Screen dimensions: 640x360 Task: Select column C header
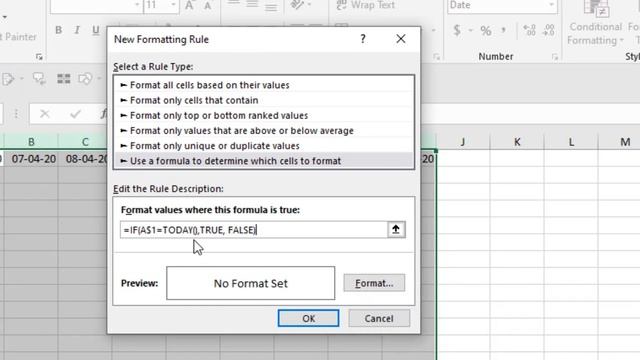coord(85,142)
